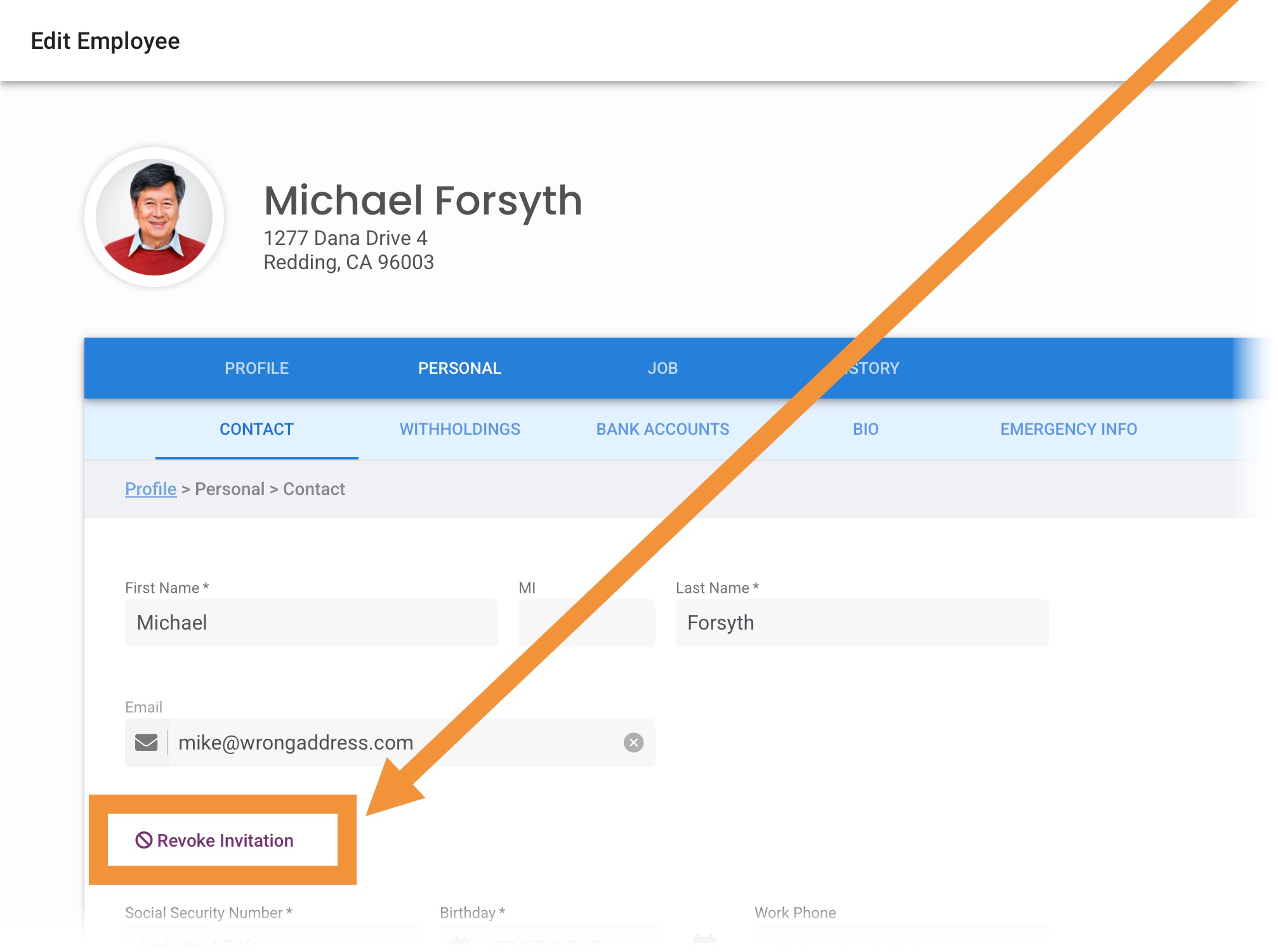
Task: Switch to the JOB tab
Action: click(662, 368)
